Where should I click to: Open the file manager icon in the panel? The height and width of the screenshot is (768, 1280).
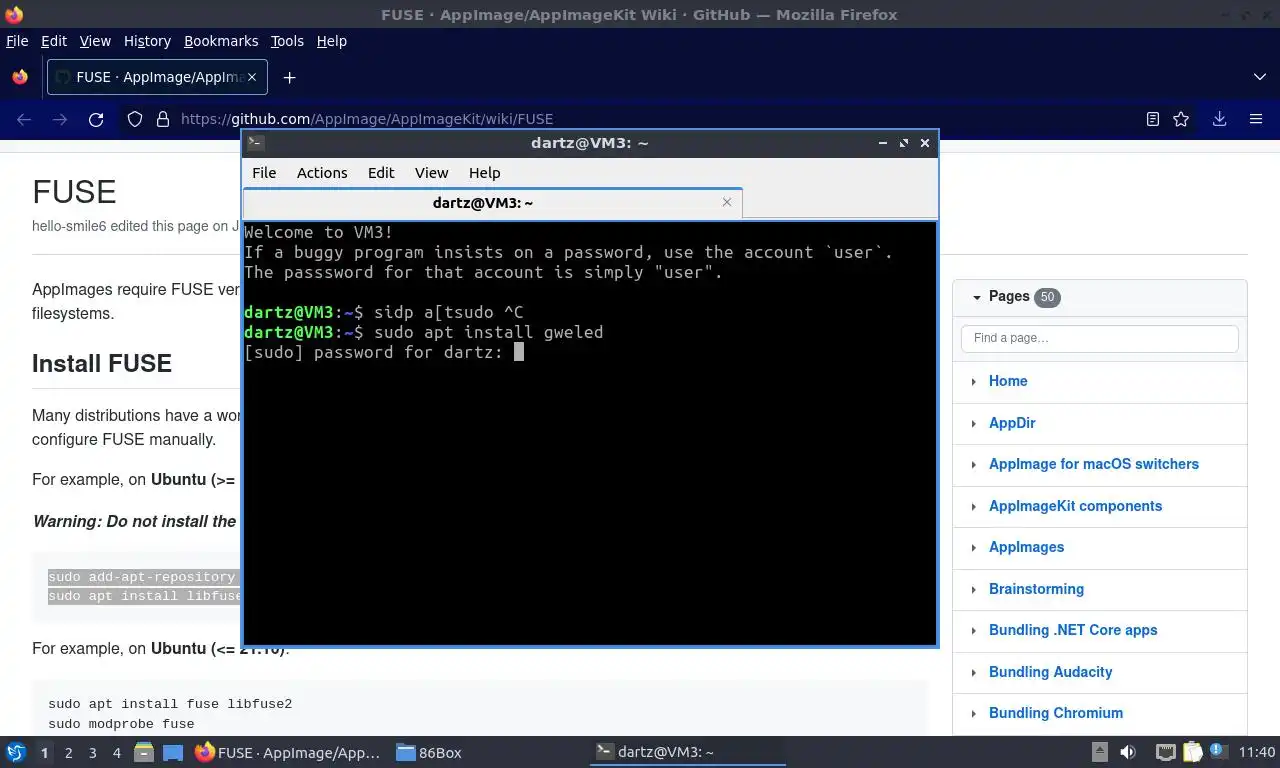click(x=144, y=752)
